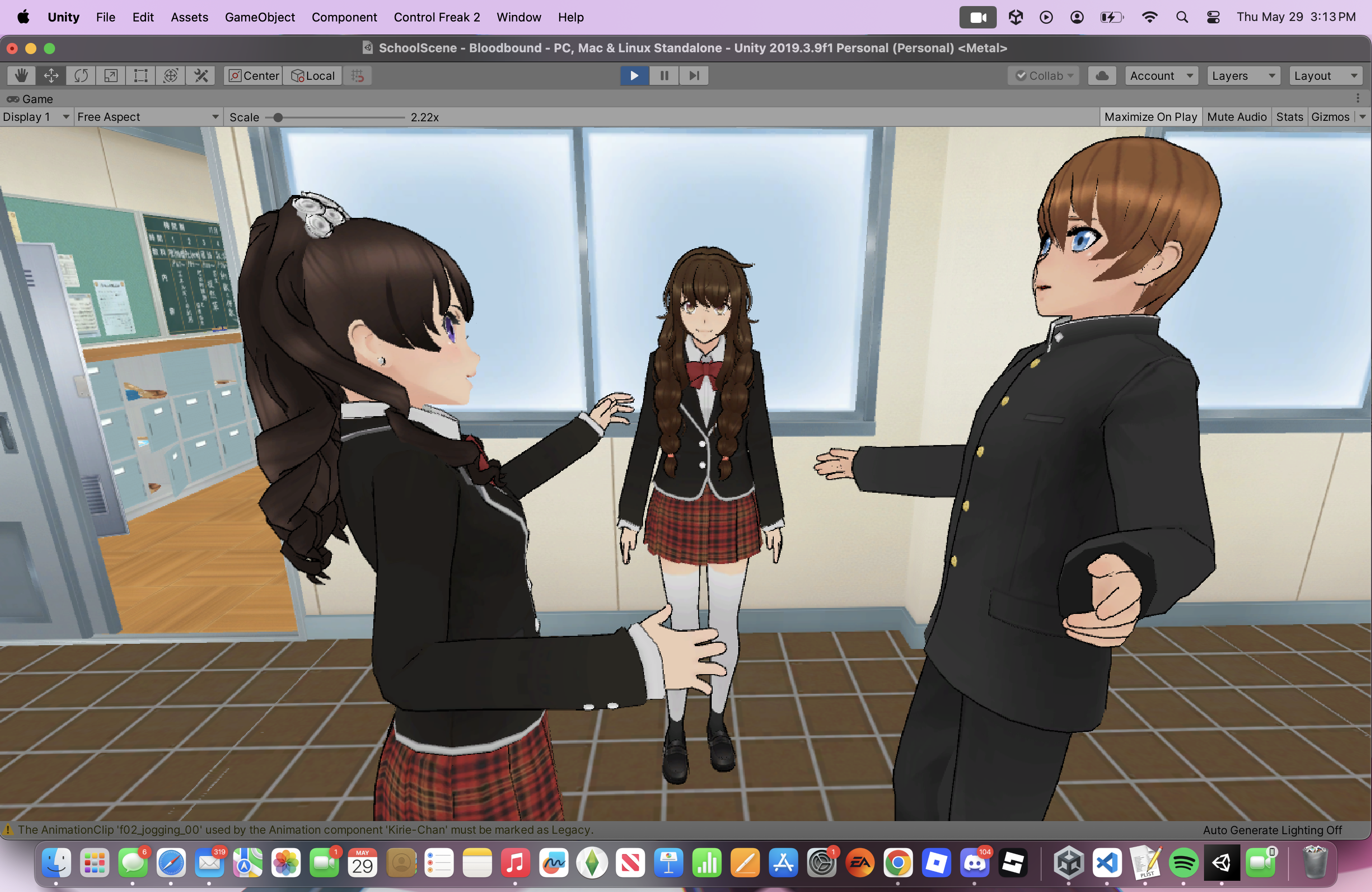Image resolution: width=1372 pixels, height=892 pixels.
Task: Open Spotify from the Dock
Action: [x=1183, y=863]
